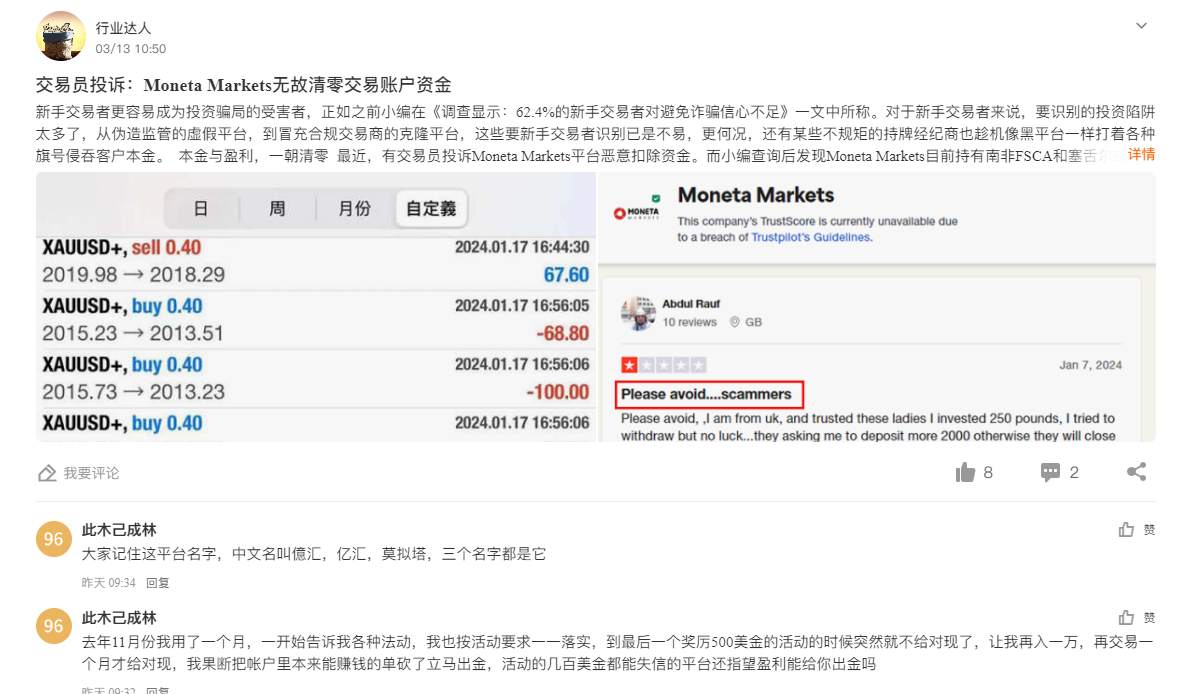1188x694 pixels.
Task: Open the comments bubble icon
Action: (x=1050, y=473)
